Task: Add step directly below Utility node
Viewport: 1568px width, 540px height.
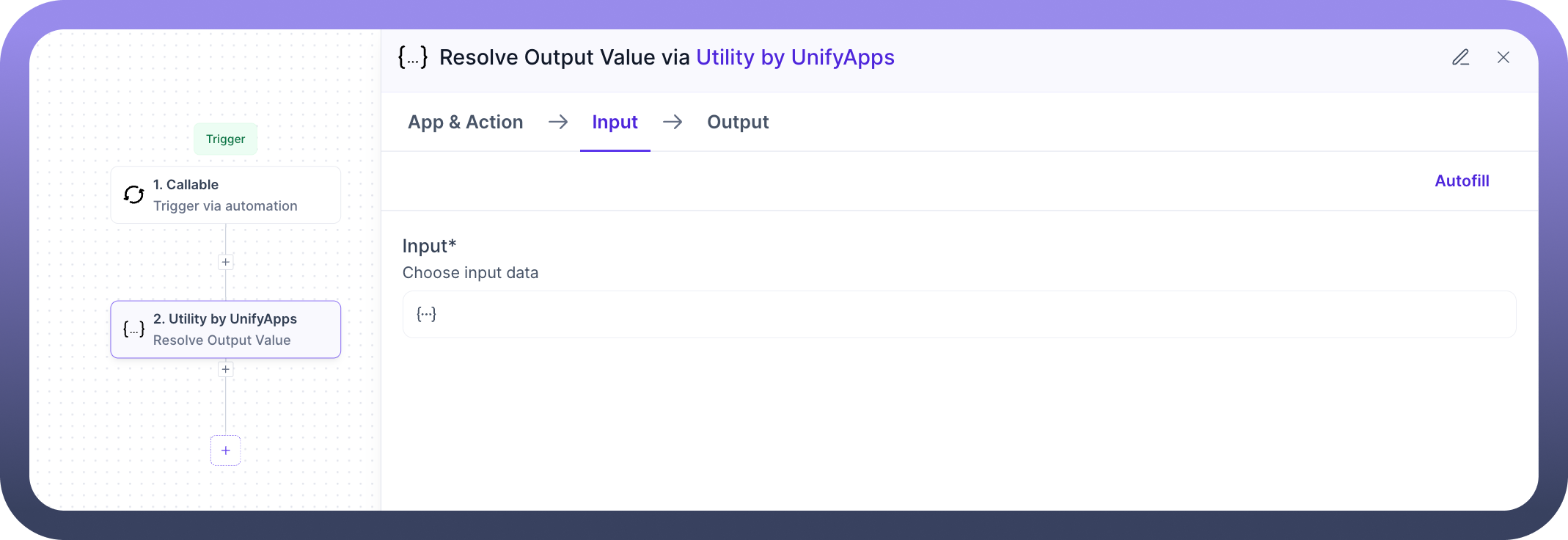Action: click(x=225, y=369)
